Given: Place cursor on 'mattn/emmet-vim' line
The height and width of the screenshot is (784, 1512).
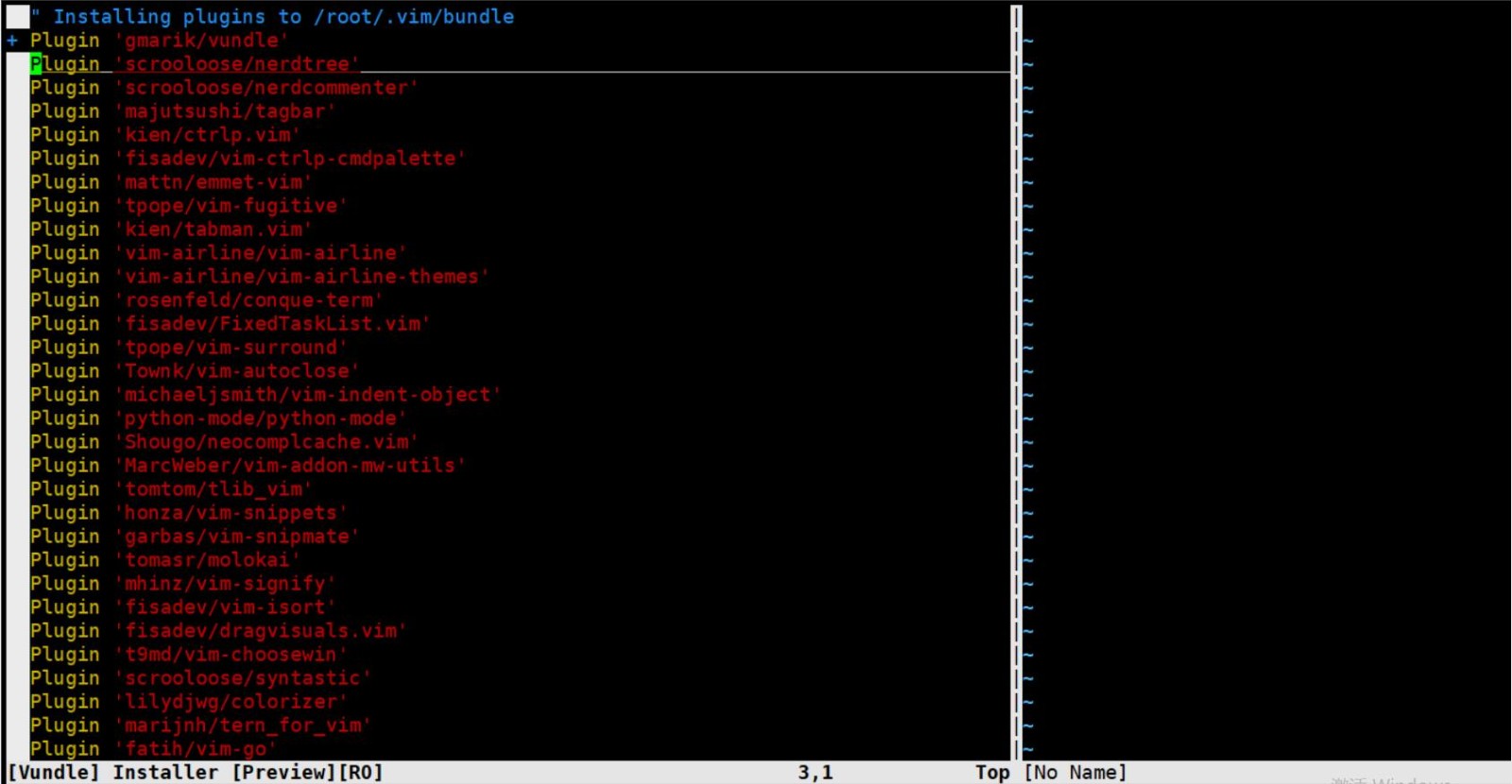Looking at the screenshot, I should point(171,182).
